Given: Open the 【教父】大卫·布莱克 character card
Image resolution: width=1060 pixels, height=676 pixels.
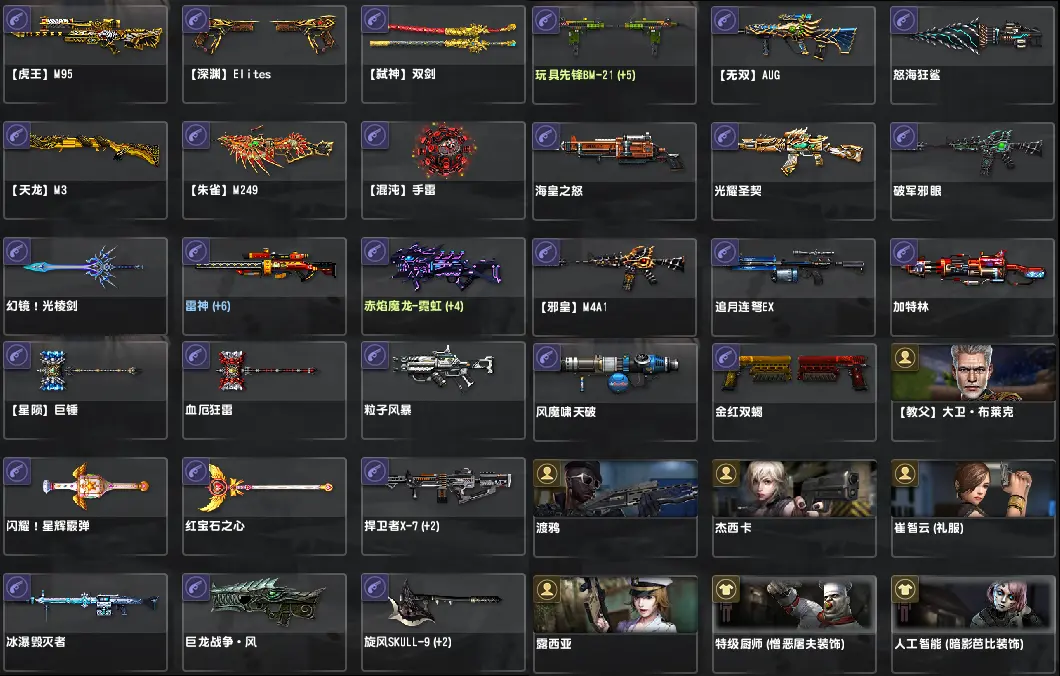Looking at the screenshot, I should click(973, 391).
